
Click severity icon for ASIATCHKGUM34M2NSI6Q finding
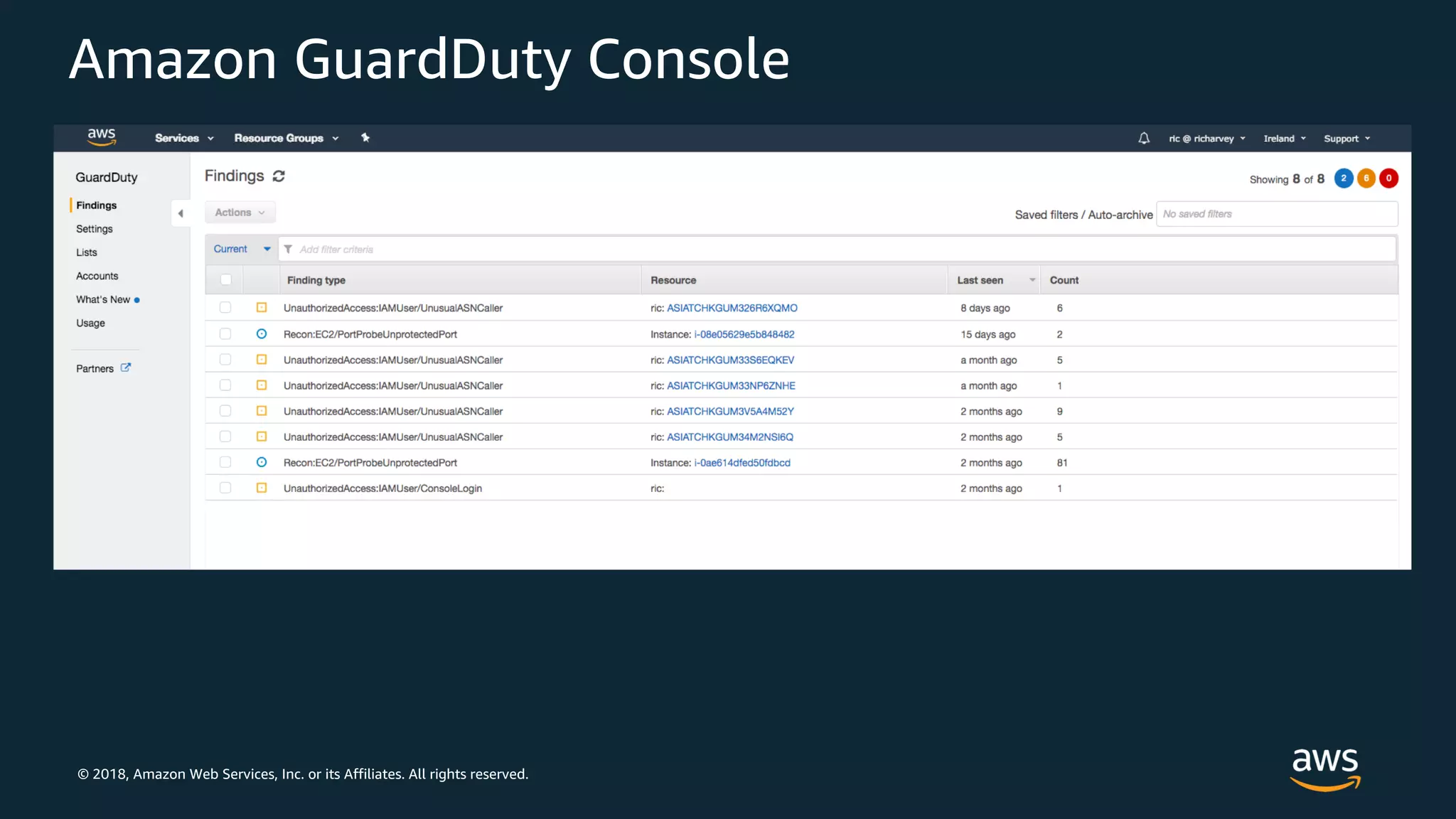(262, 437)
